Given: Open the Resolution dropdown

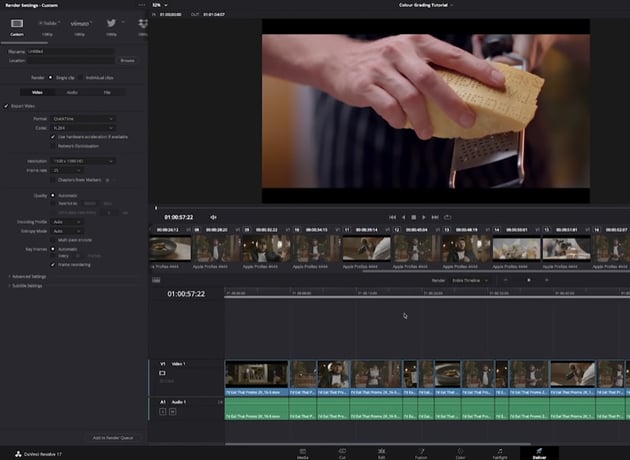Looking at the screenshot, I should click(x=83, y=161).
